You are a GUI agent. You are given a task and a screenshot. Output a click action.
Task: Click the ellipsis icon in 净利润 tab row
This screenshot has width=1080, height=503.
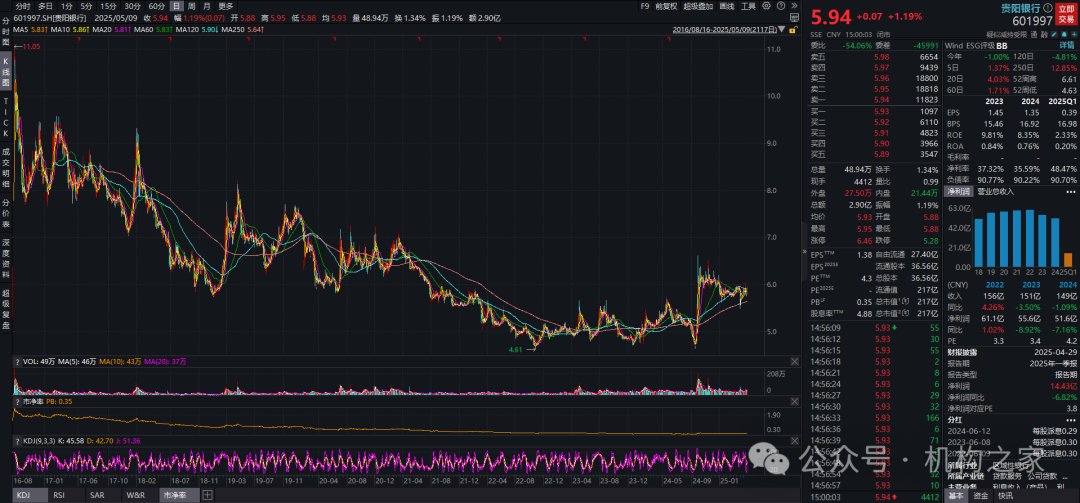[1071, 191]
